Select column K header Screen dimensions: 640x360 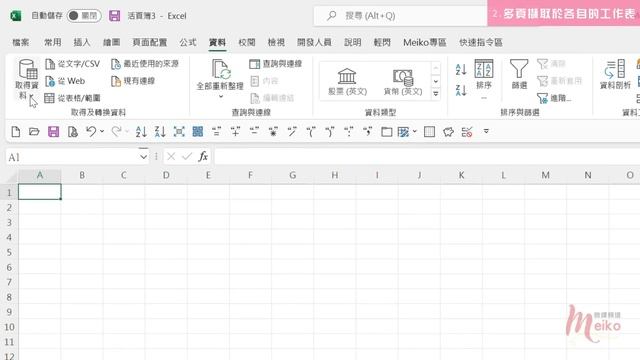point(461,175)
